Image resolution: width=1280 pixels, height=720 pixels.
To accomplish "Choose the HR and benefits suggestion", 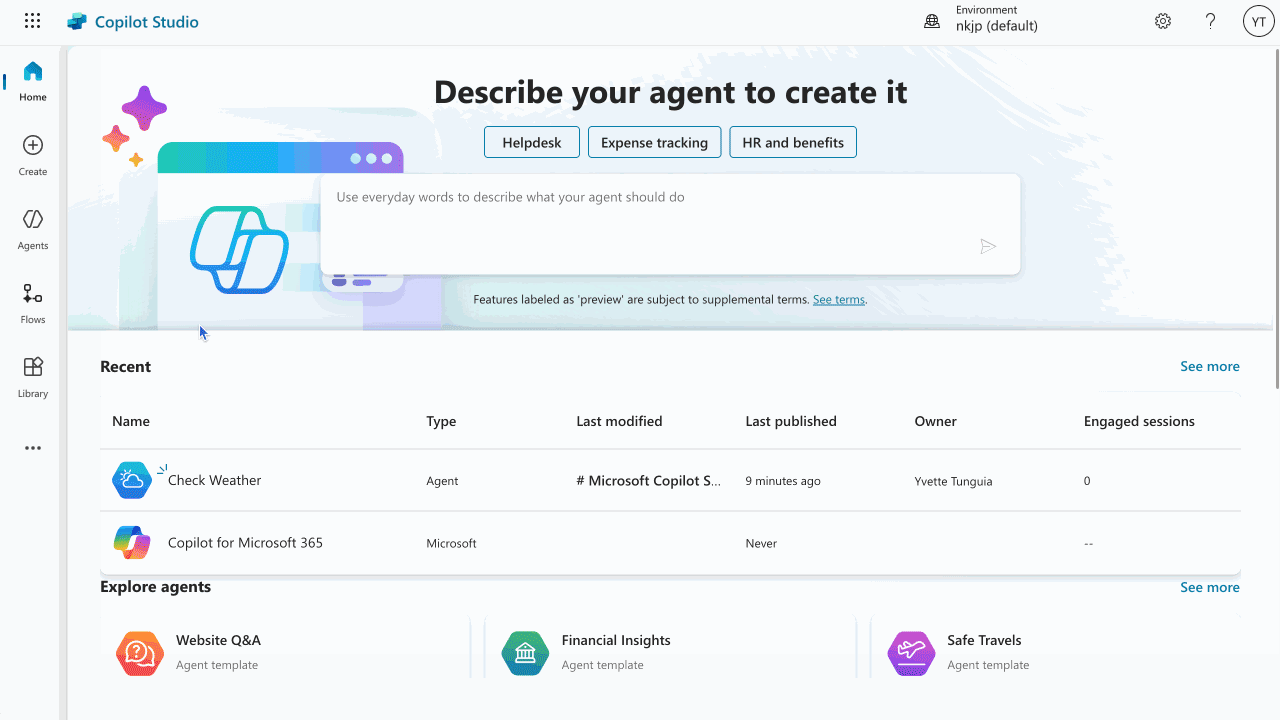I will (x=793, y=142).
